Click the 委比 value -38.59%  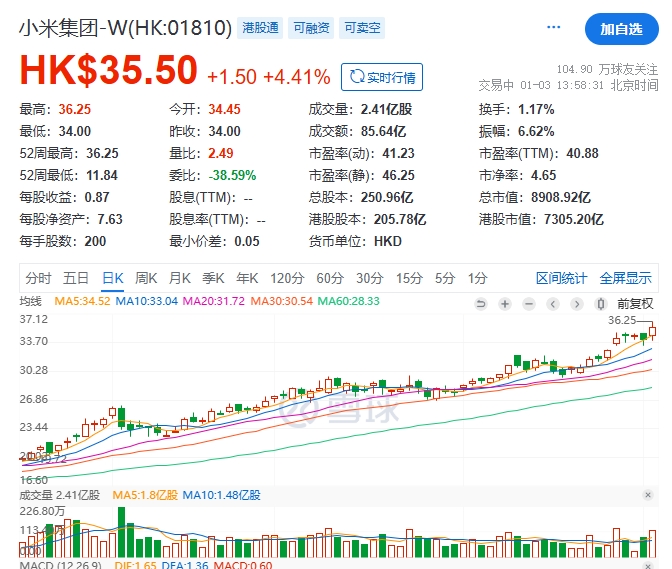click(232, 175)
